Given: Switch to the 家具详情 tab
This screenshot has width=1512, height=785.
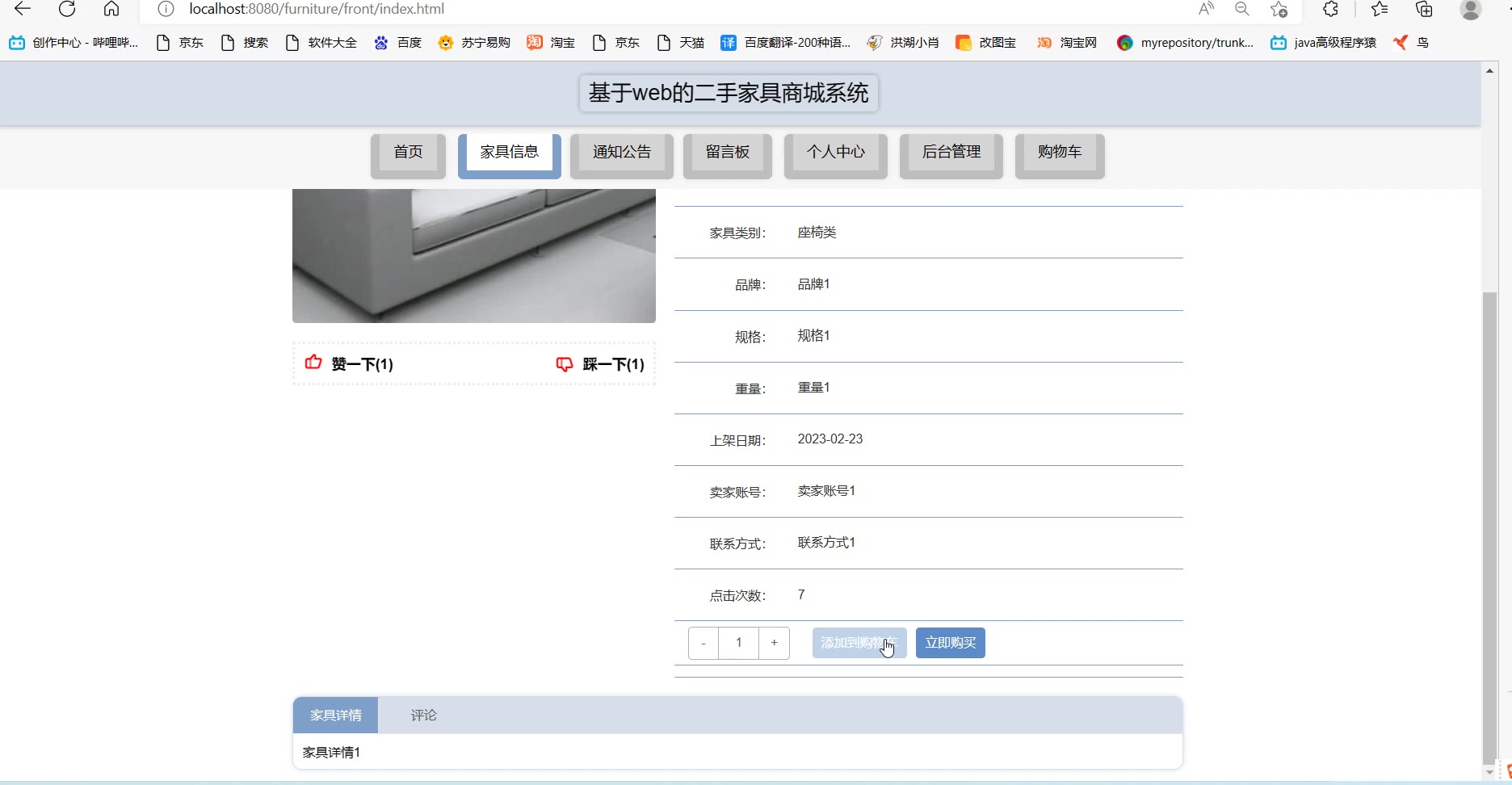Looking at the screenshot, I should 336,716.
